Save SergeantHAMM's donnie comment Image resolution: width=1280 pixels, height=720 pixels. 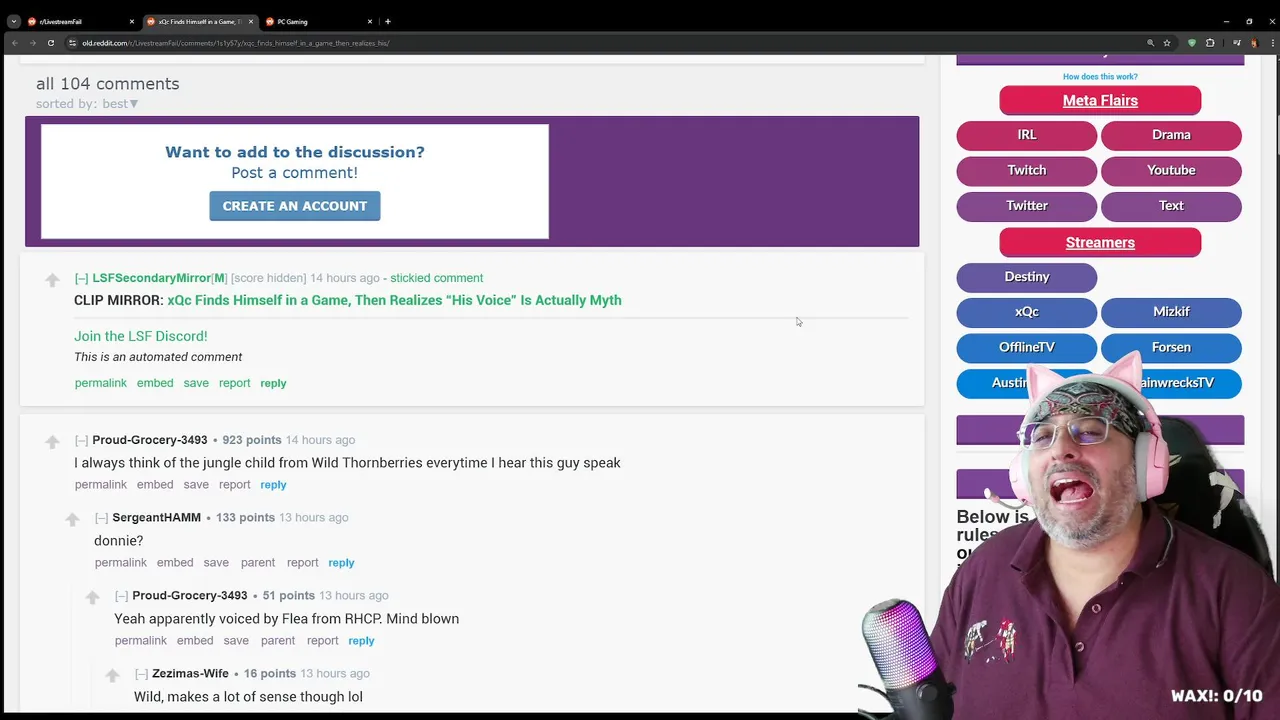pyautogui.click(x=216, y=563)
